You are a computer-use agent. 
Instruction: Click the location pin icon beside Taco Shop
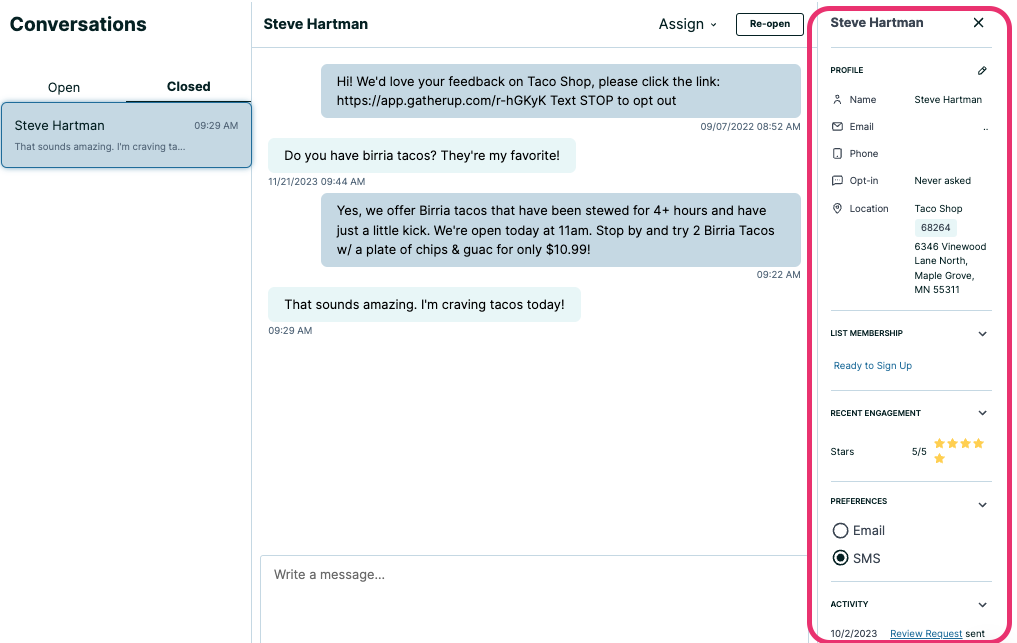click(x=836, y=208)
